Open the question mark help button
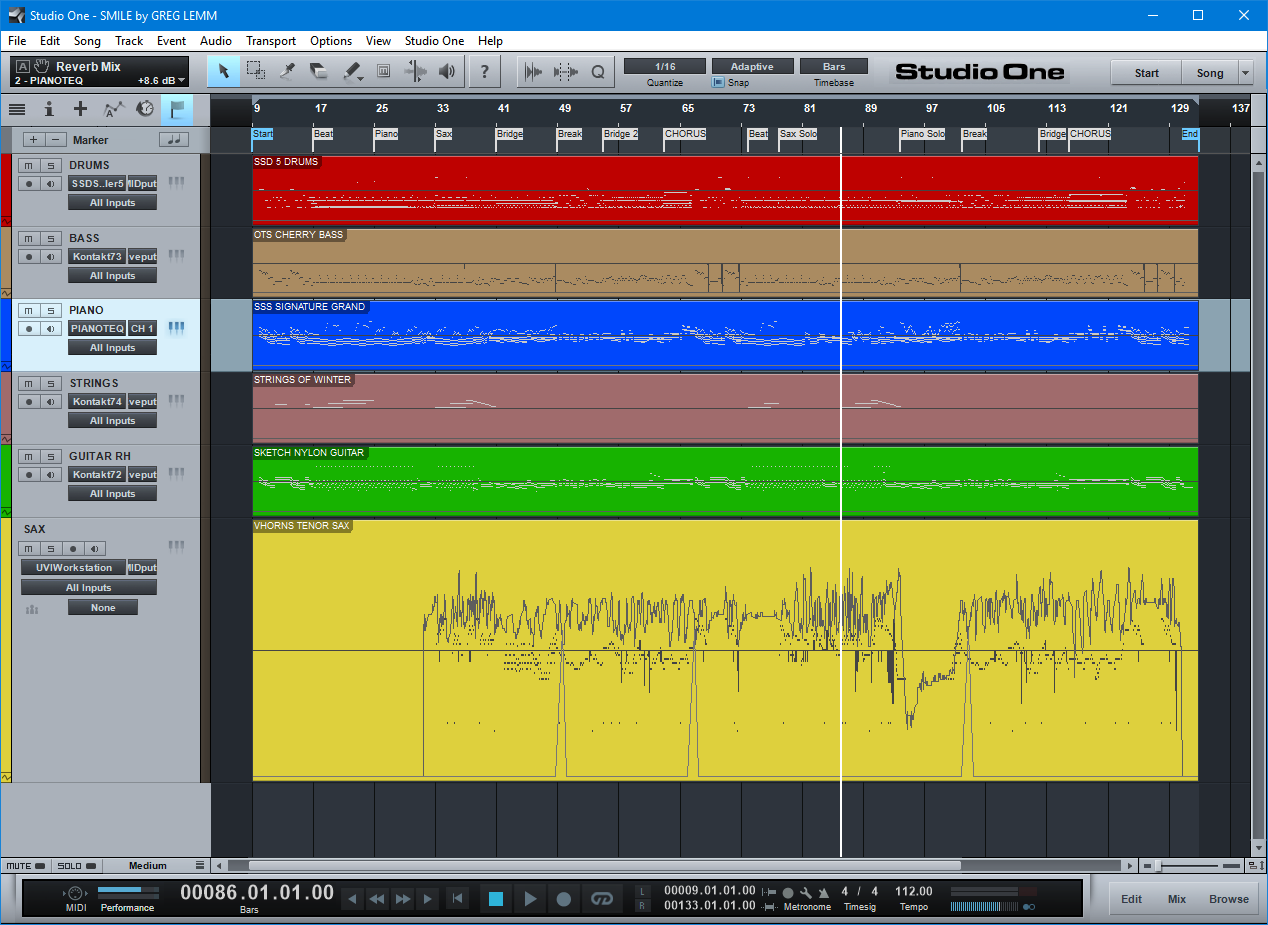 (x=485, y=71)
